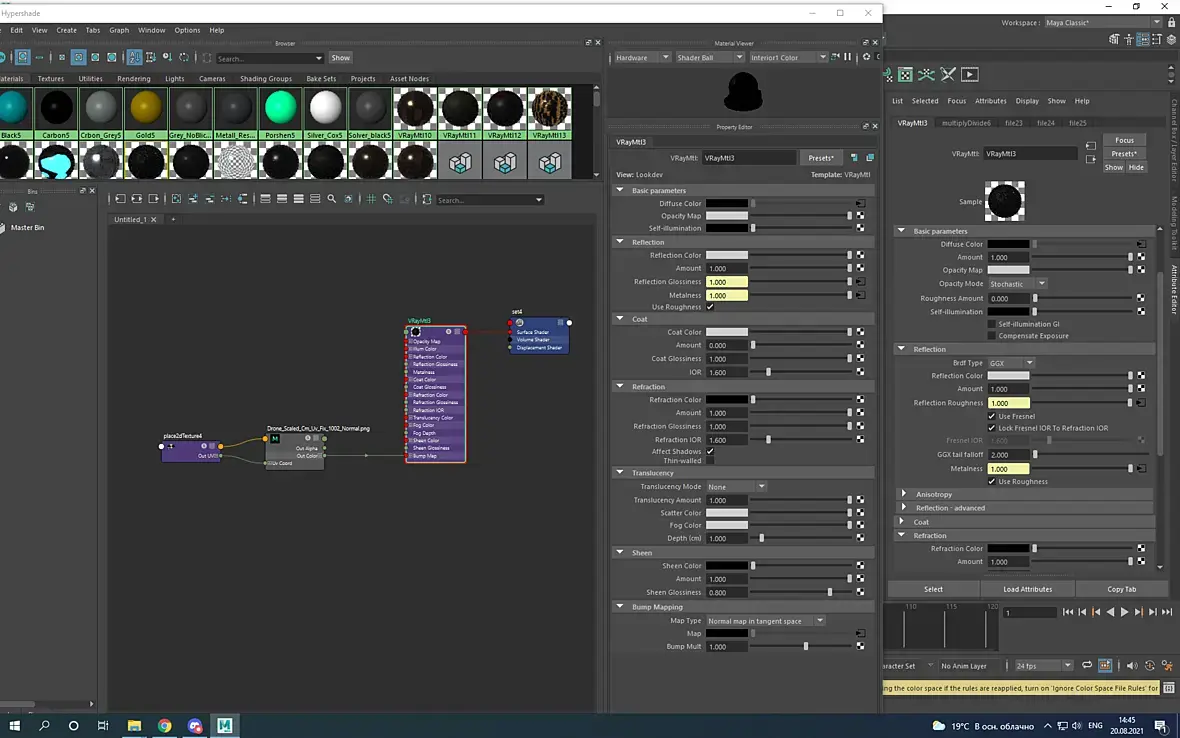This screenshot has height=738, width=1180.
Task: Disable the Use Fresnel checkbox
Action: [991, 416]
